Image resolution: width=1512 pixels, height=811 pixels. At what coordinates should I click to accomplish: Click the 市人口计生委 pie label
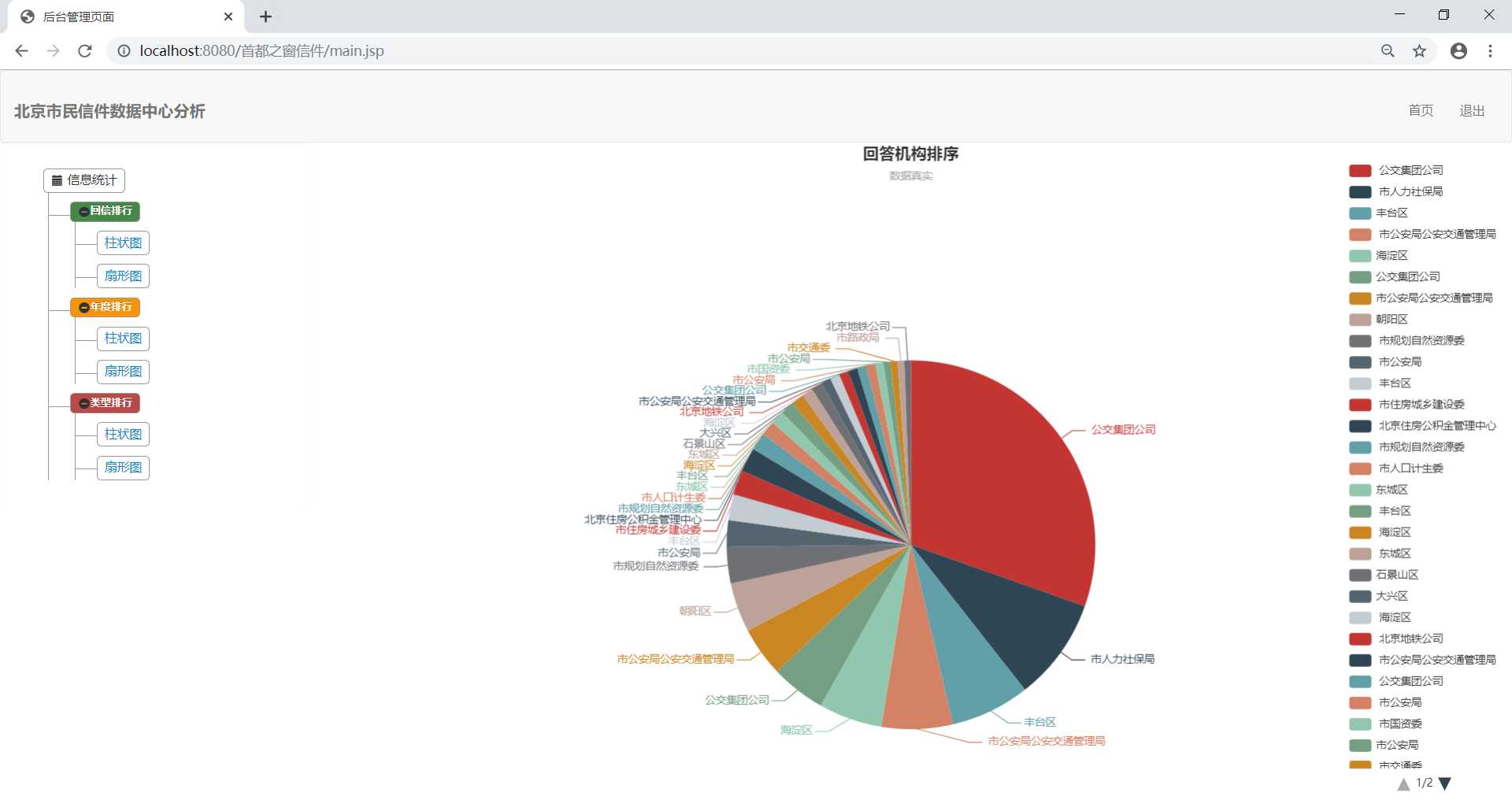pyautogui.click(x=673, y=497)
